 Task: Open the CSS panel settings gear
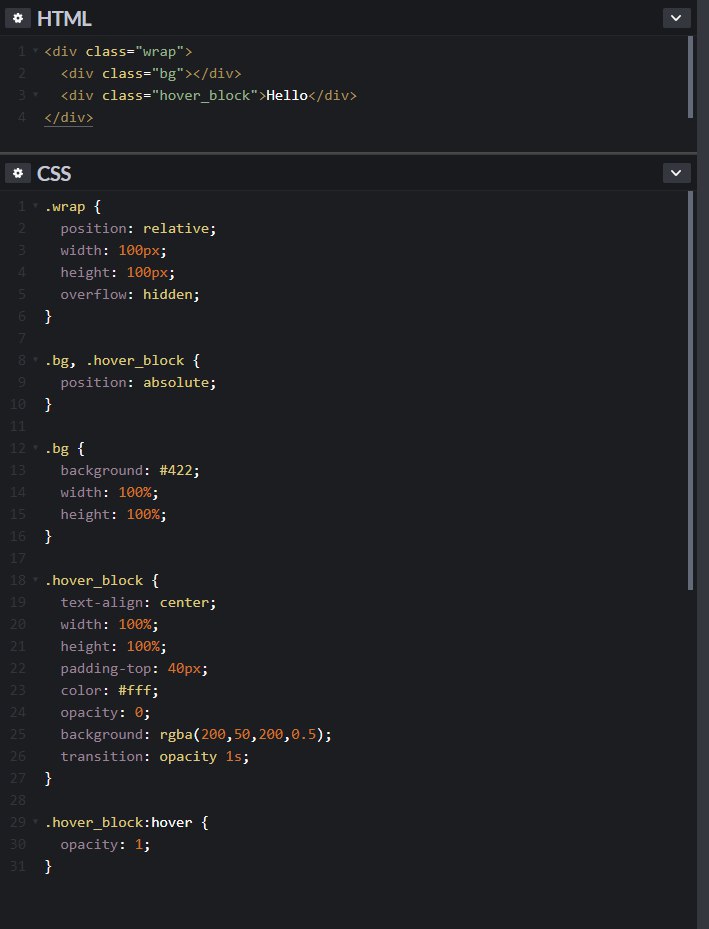tap(18, 173)
